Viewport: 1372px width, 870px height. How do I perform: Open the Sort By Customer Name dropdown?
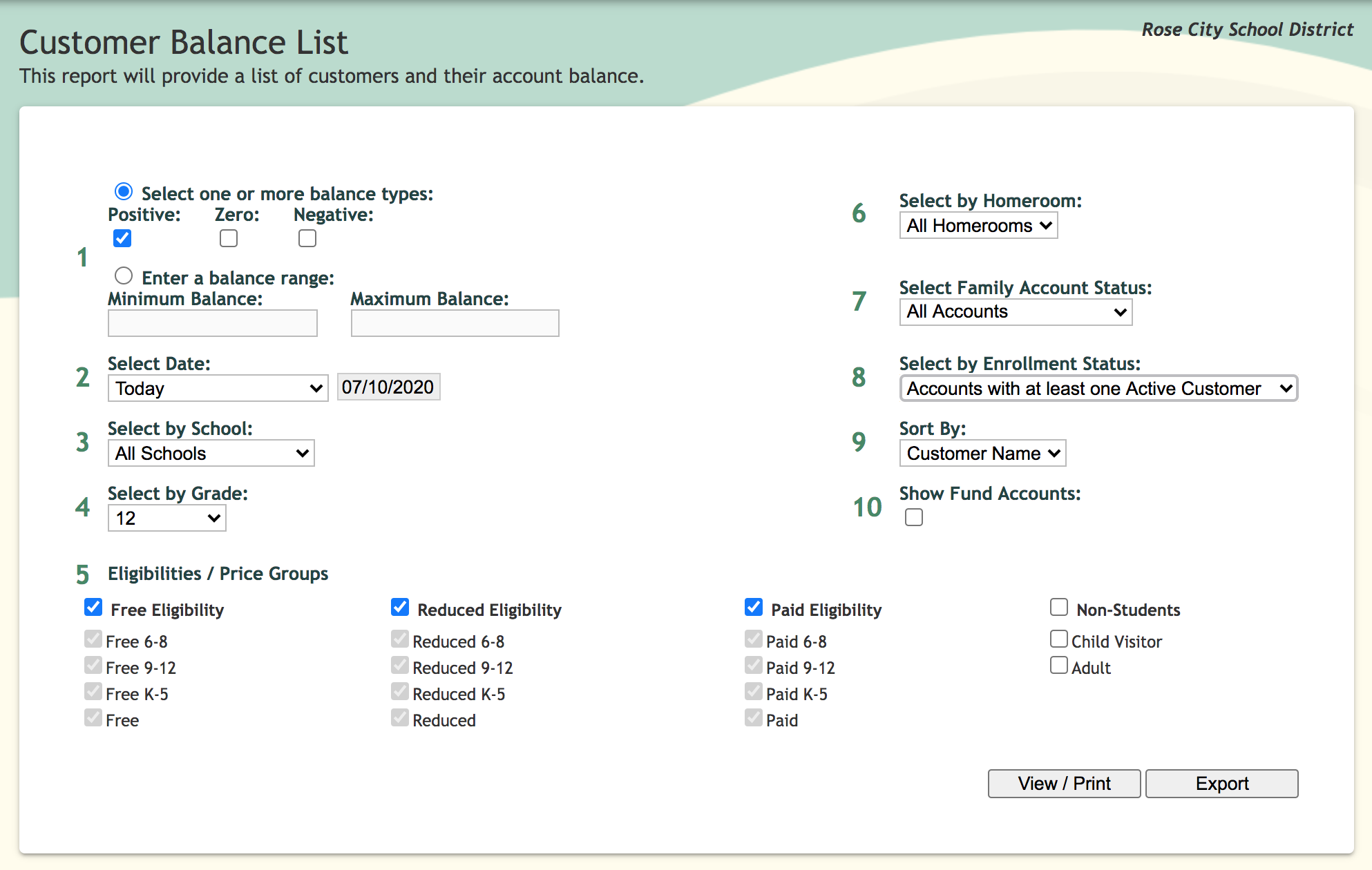click(x=982, y=454)
